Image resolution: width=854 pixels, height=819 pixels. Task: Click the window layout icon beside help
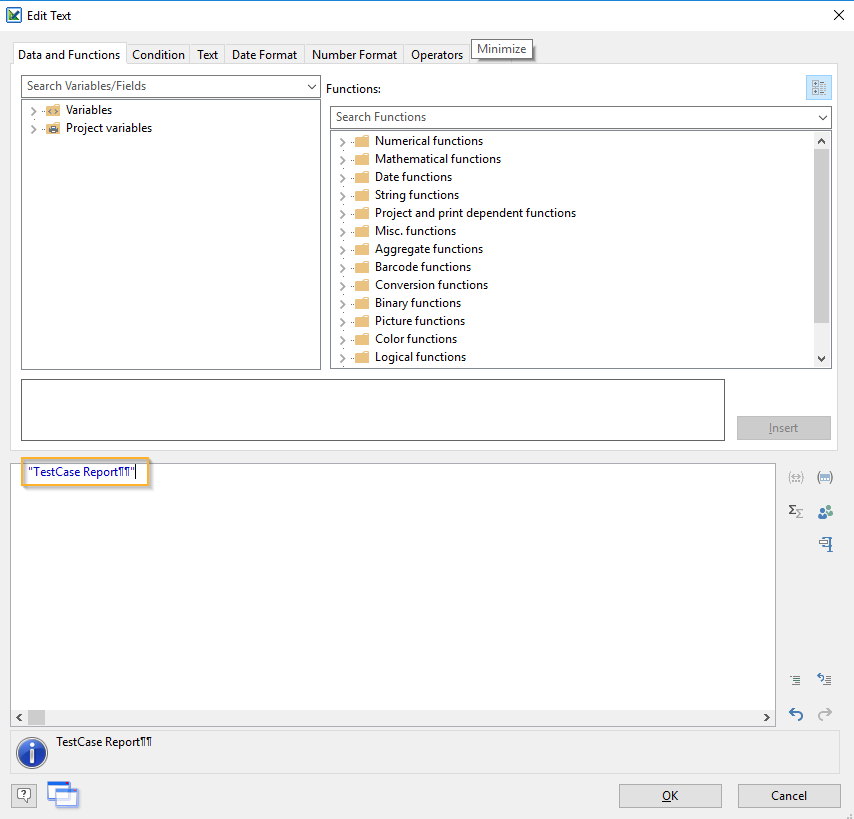(63, 794)
